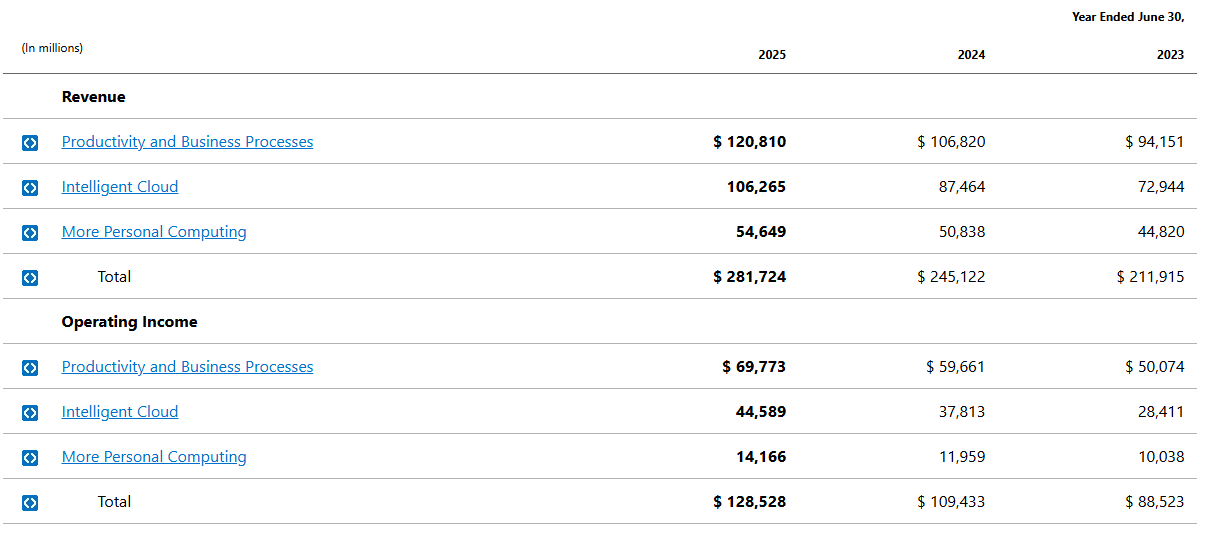Click the icon beside Revenue's Intelligent Cloud row

[30, 188]
